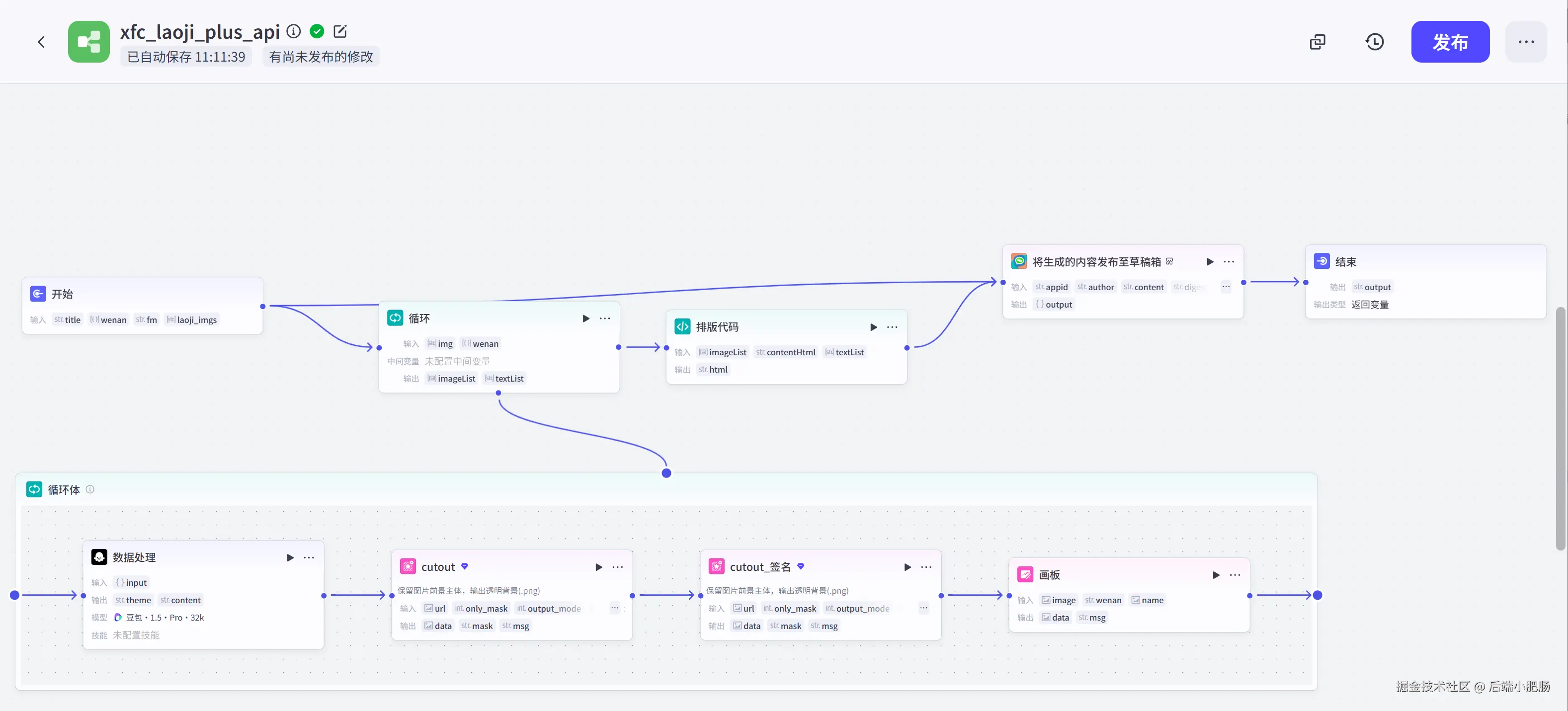The width and height of the screenshot is (1568, 711).
Task: Expand the cutout node version dropdown arrow
Action: pyautogui.click(x=464, y=566)
